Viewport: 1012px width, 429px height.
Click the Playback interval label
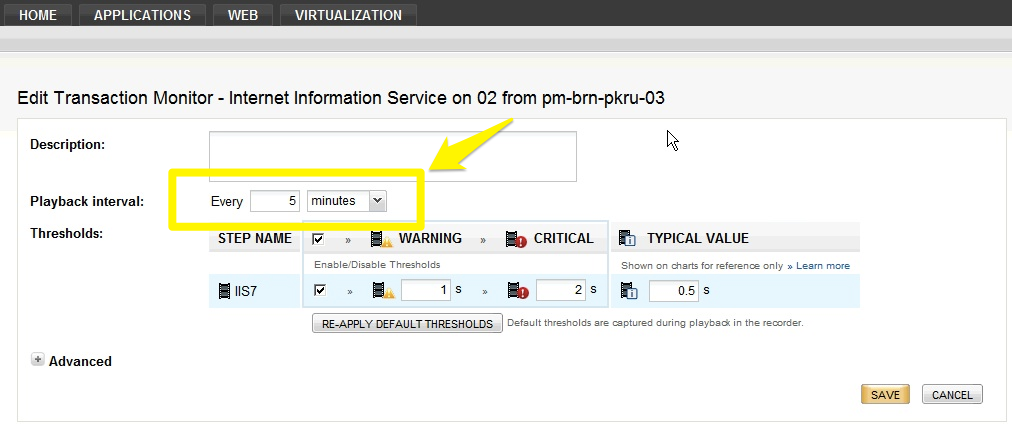(x=87, y=201)
